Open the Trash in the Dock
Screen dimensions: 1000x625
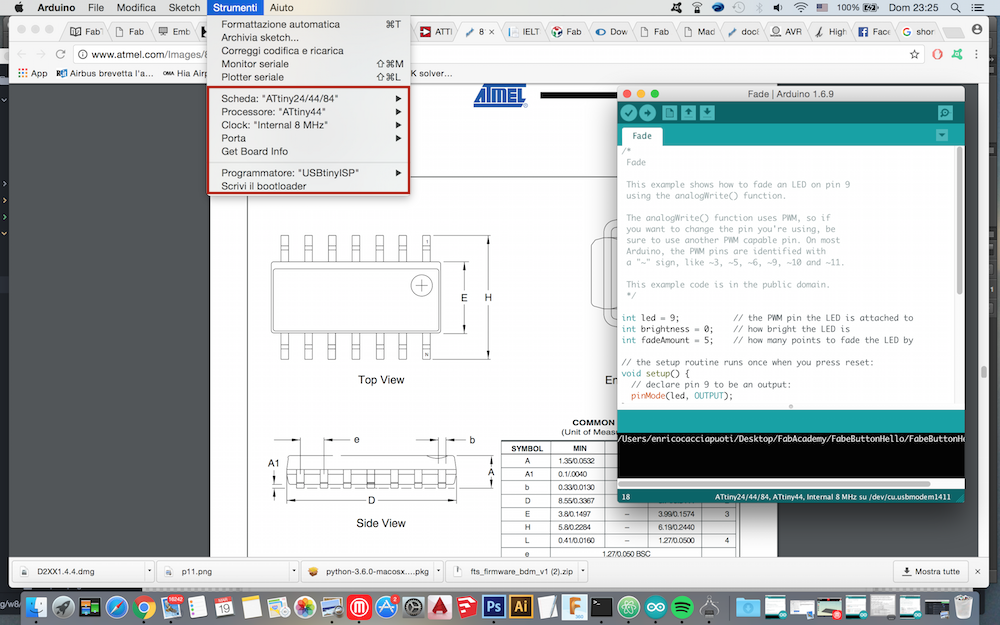[963, 607]
